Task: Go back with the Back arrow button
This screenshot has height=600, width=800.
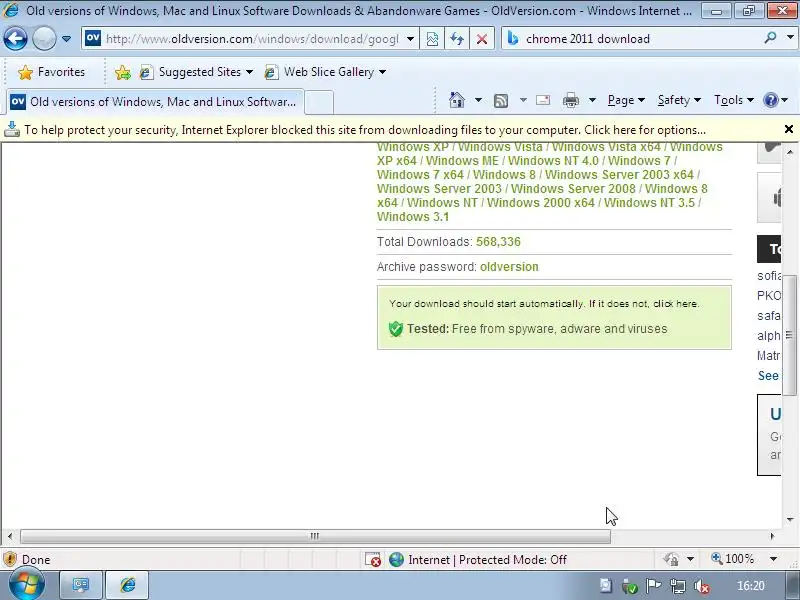Action: point(15,38)
